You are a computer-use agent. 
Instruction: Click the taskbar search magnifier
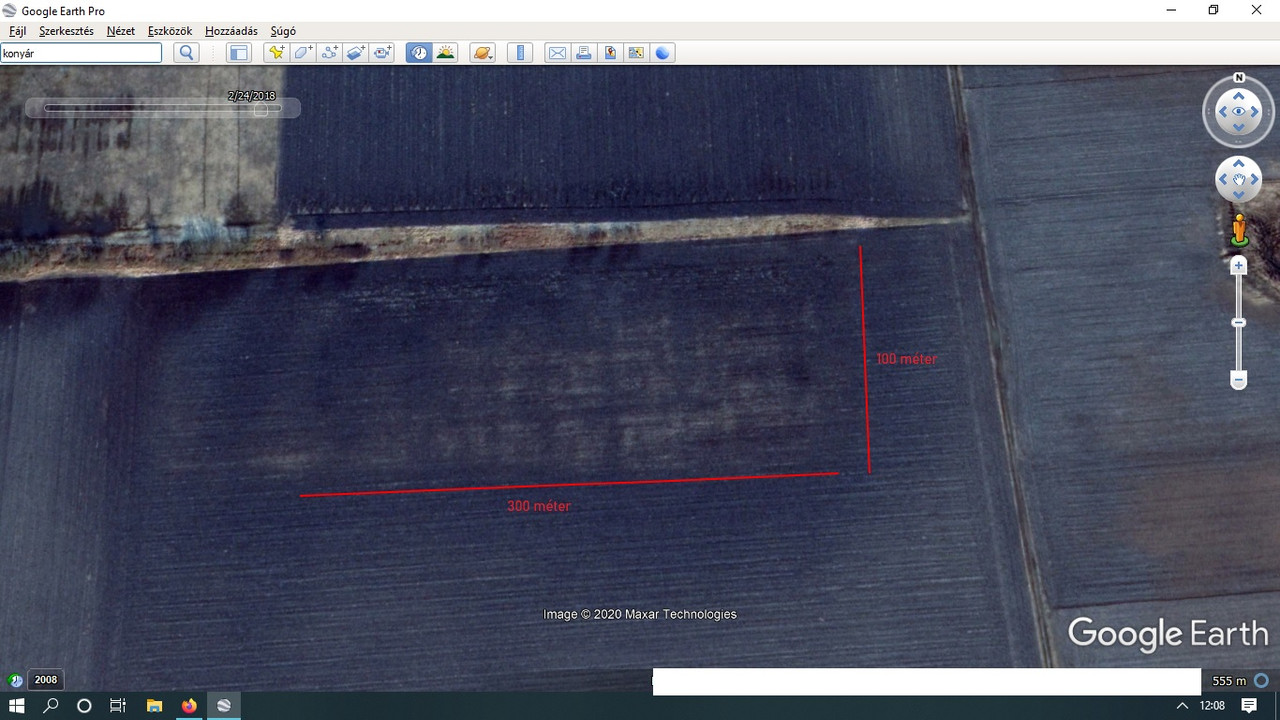pos(51,706)
